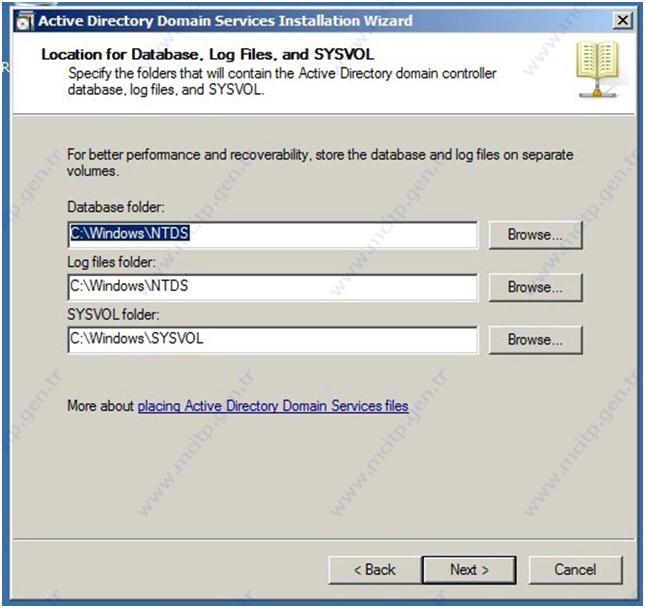This screenshot has height=608, width=645.
Task: Close the Installation Wizard window
Action: 623,20
